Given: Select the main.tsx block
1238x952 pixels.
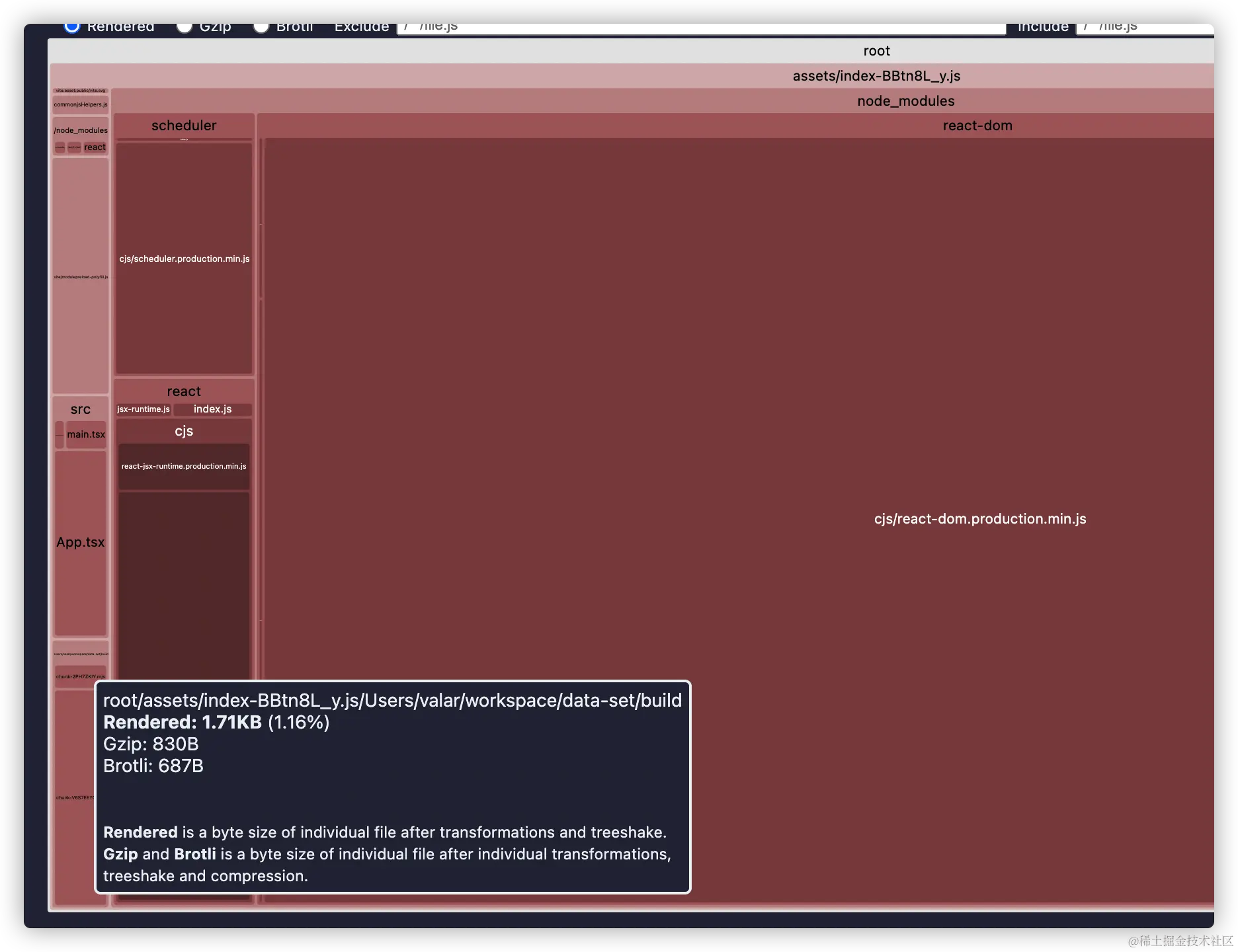Looking at the screenshot, I should tap(86, 434).
